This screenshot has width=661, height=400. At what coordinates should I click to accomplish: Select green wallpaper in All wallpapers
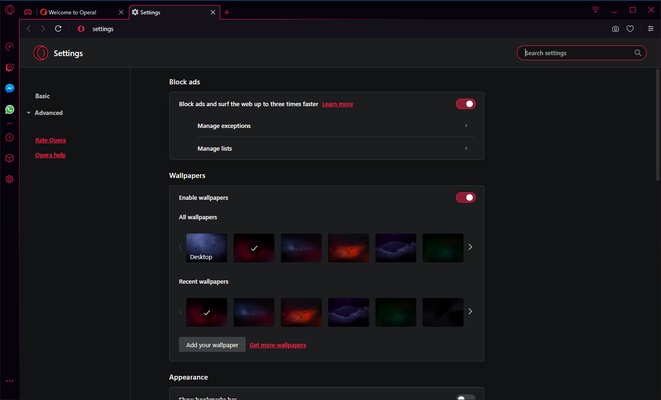[x=443, y=248]
